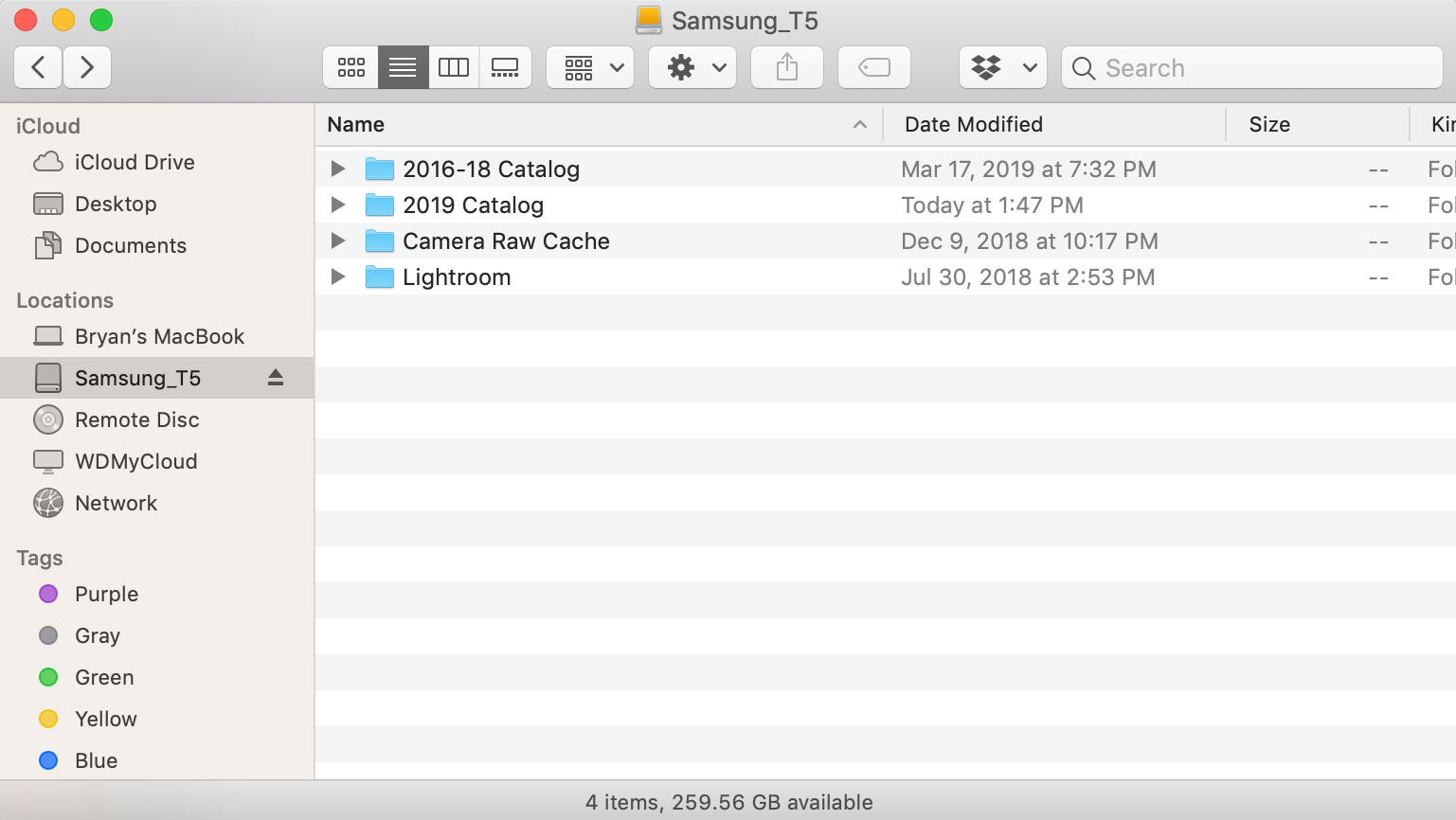
Task: Sort by Date Modified column
Action: 973,124
